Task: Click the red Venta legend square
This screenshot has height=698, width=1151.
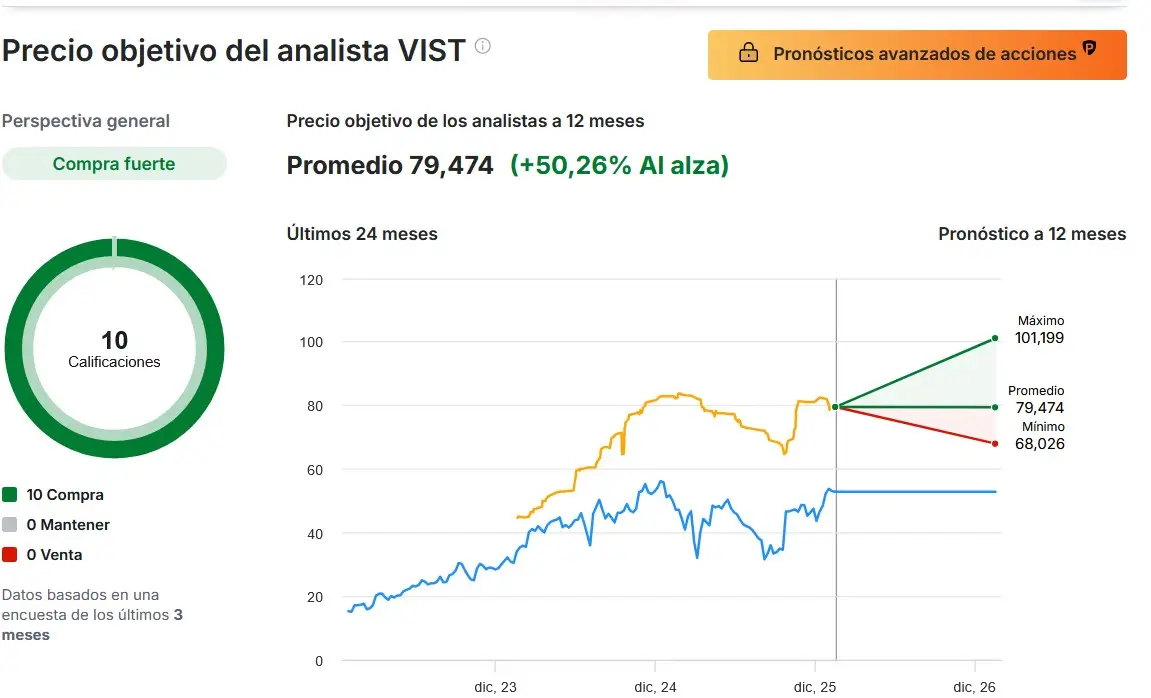Action: point(10,555)
